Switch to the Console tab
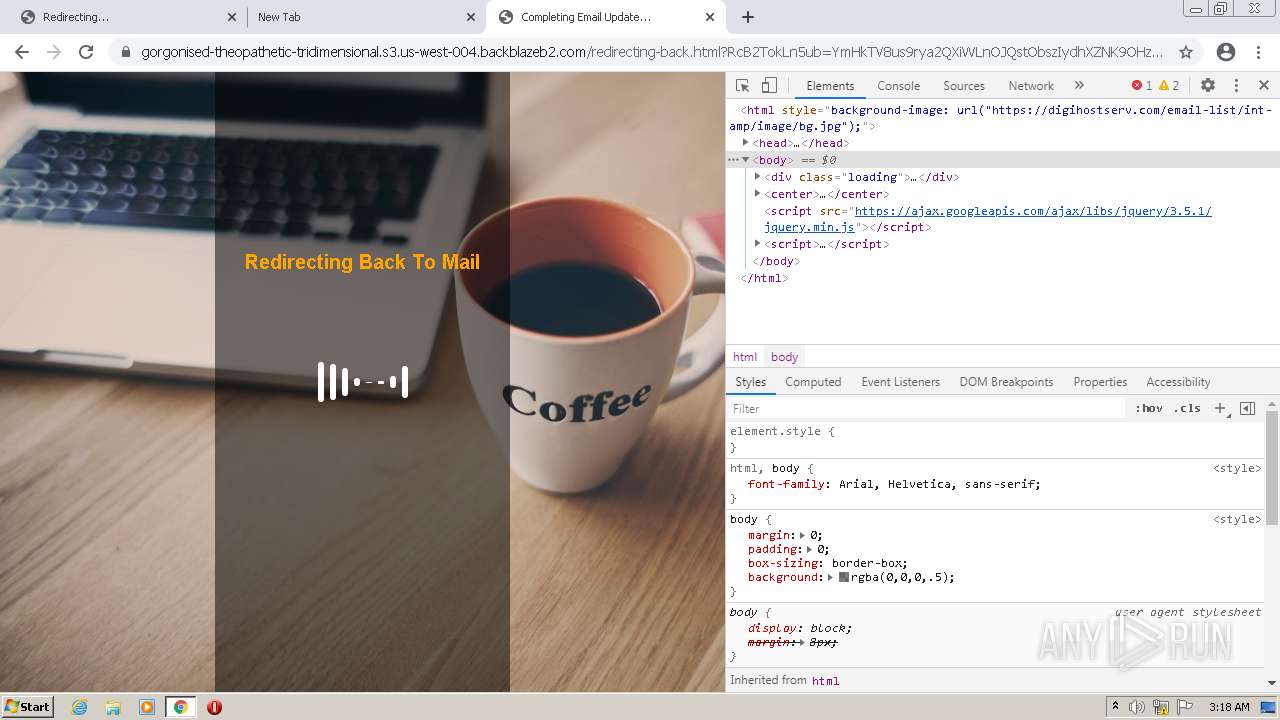 click(x=898, y=86)
